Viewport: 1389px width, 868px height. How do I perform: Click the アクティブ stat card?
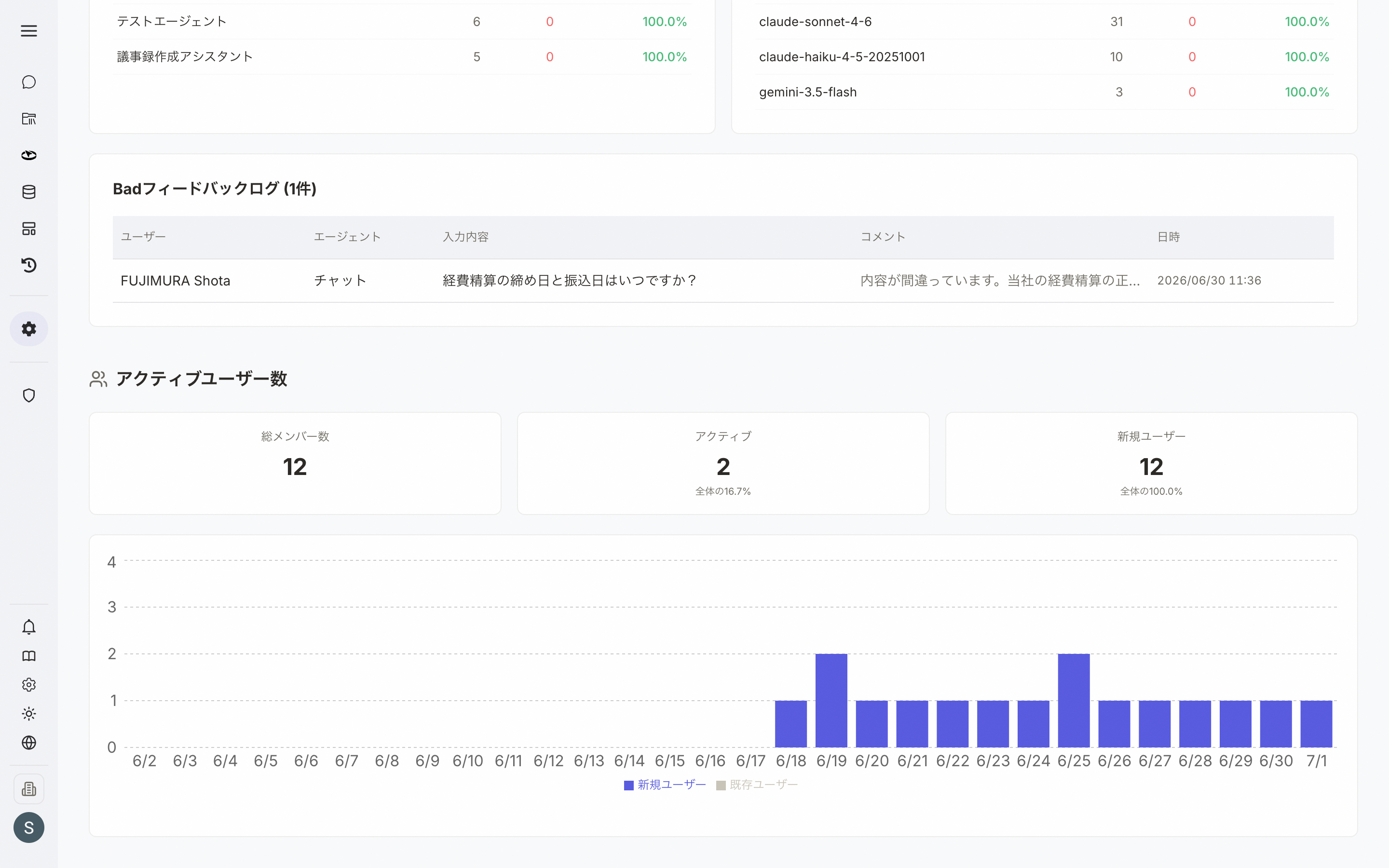coord(723,463)
